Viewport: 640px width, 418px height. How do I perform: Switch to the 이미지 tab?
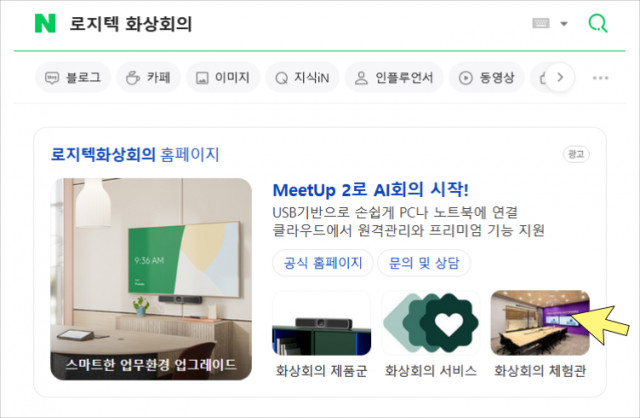coord(223,77)
